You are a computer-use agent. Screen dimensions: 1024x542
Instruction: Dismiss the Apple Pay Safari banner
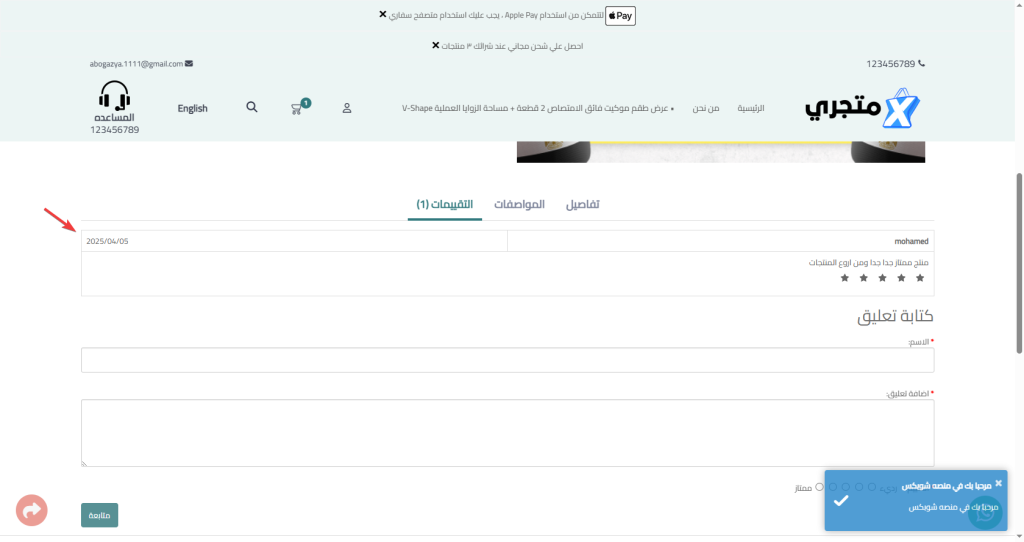click(383, 15)
